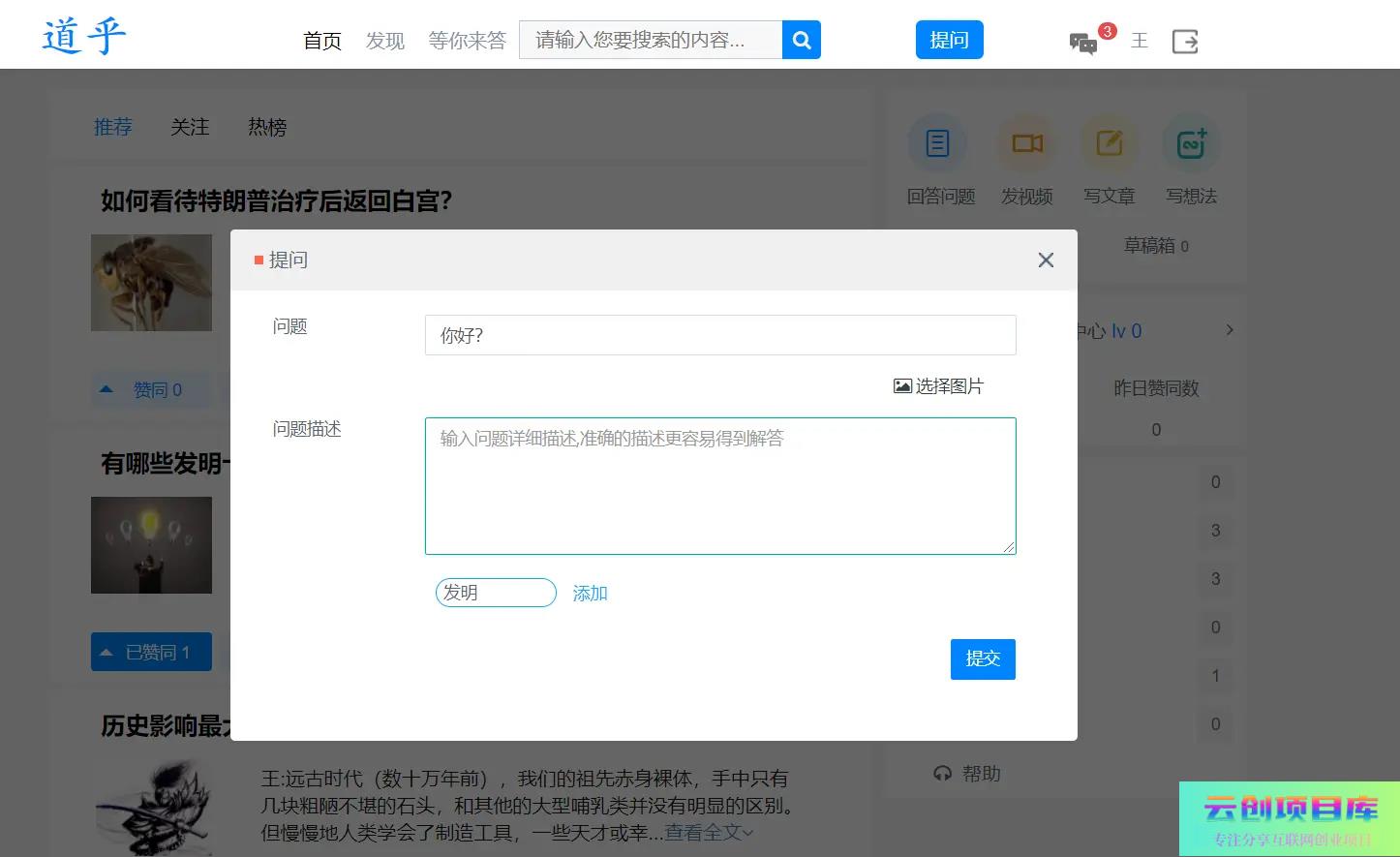Switch to the 热榜 tab
Viewport: 1400px width, 857px height.
pyautogui.click(x=267, y=127)
